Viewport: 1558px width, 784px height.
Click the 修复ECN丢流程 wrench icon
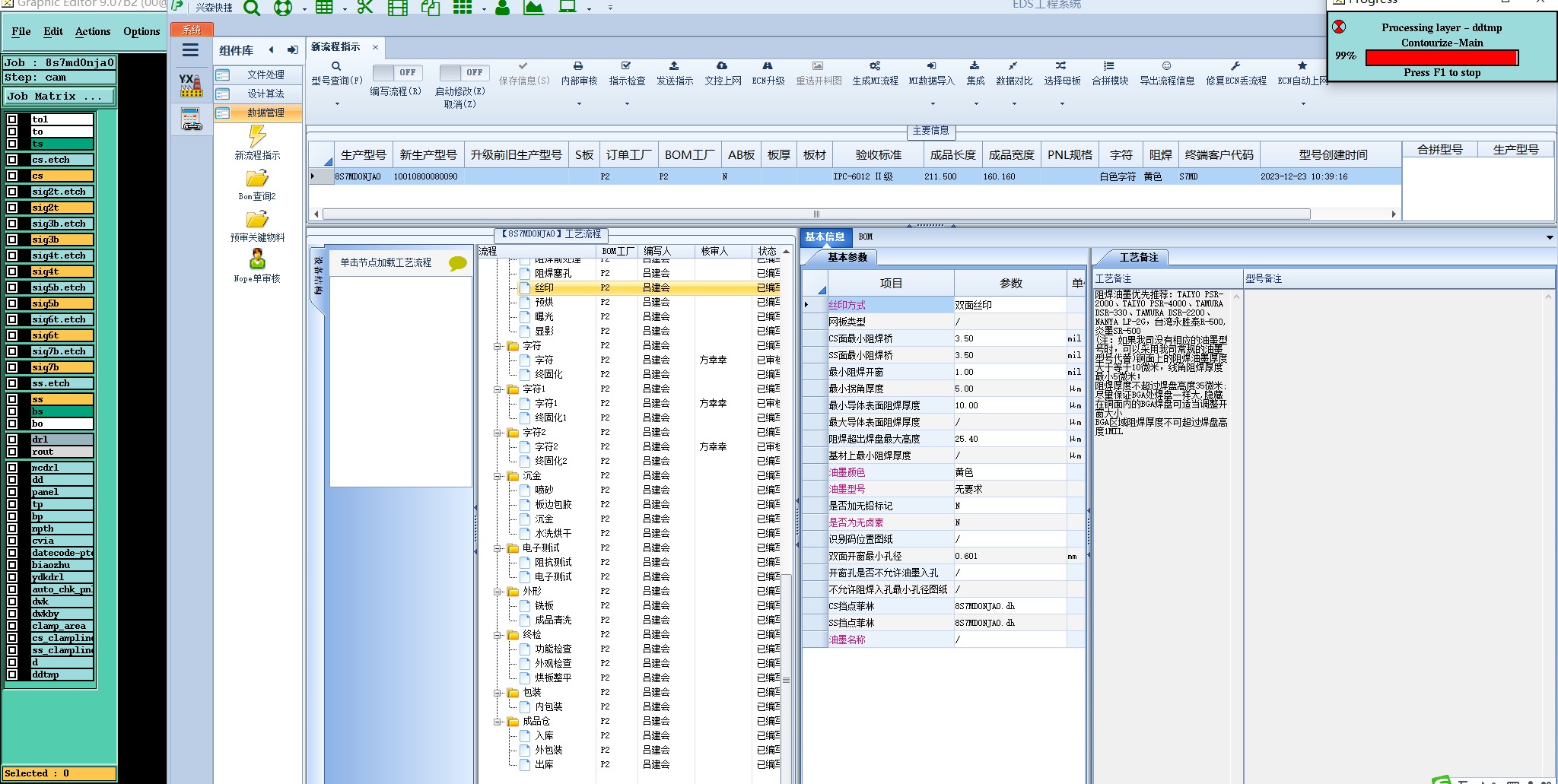tap(1235, 66)
